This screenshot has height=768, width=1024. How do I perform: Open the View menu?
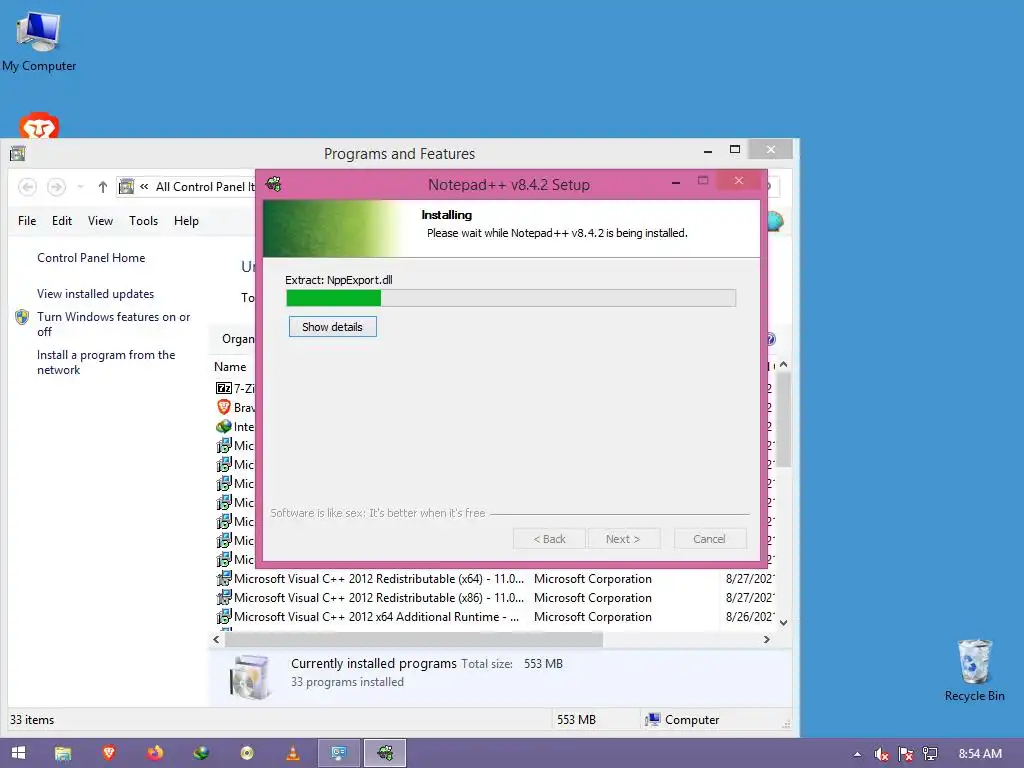pos(101,221)
